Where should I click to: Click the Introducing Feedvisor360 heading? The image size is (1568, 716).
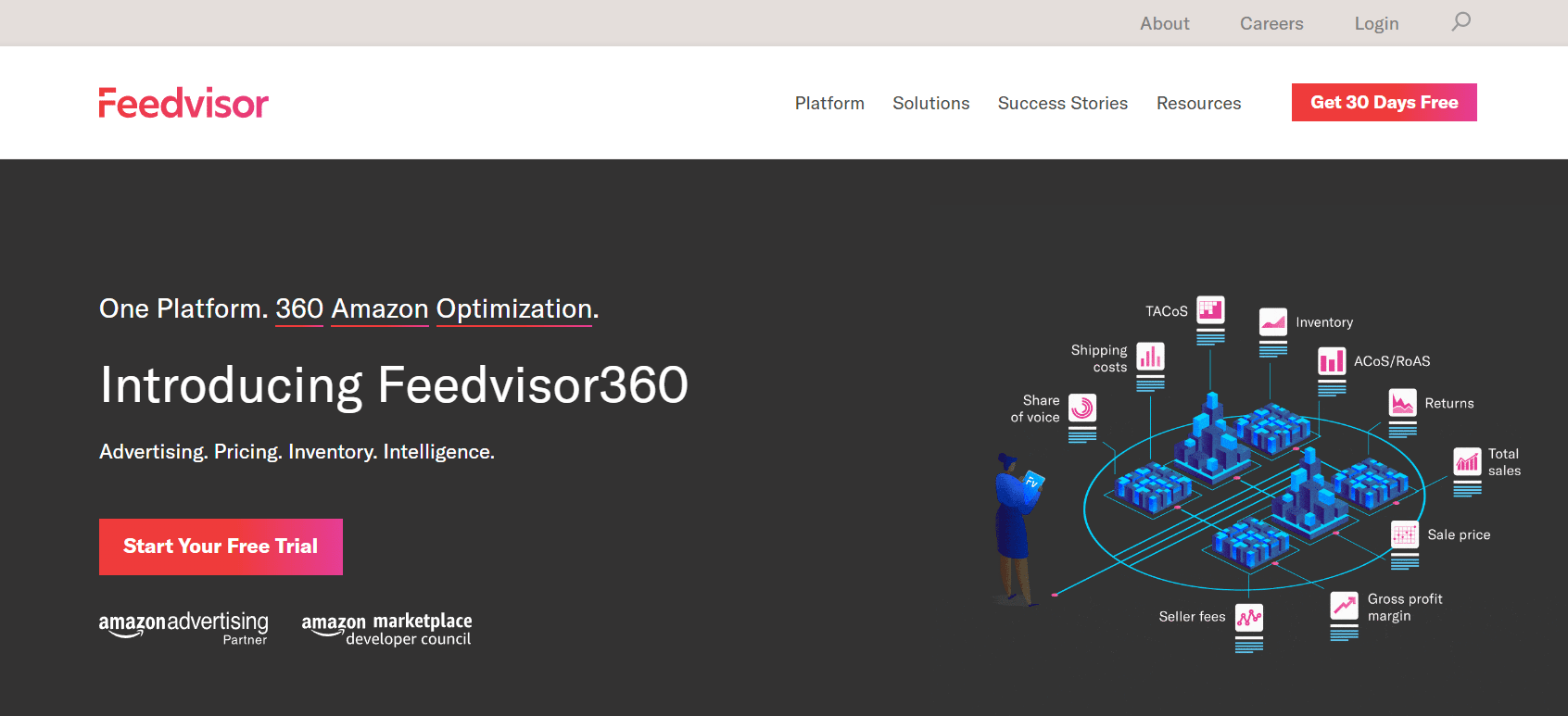pos(394,384)
